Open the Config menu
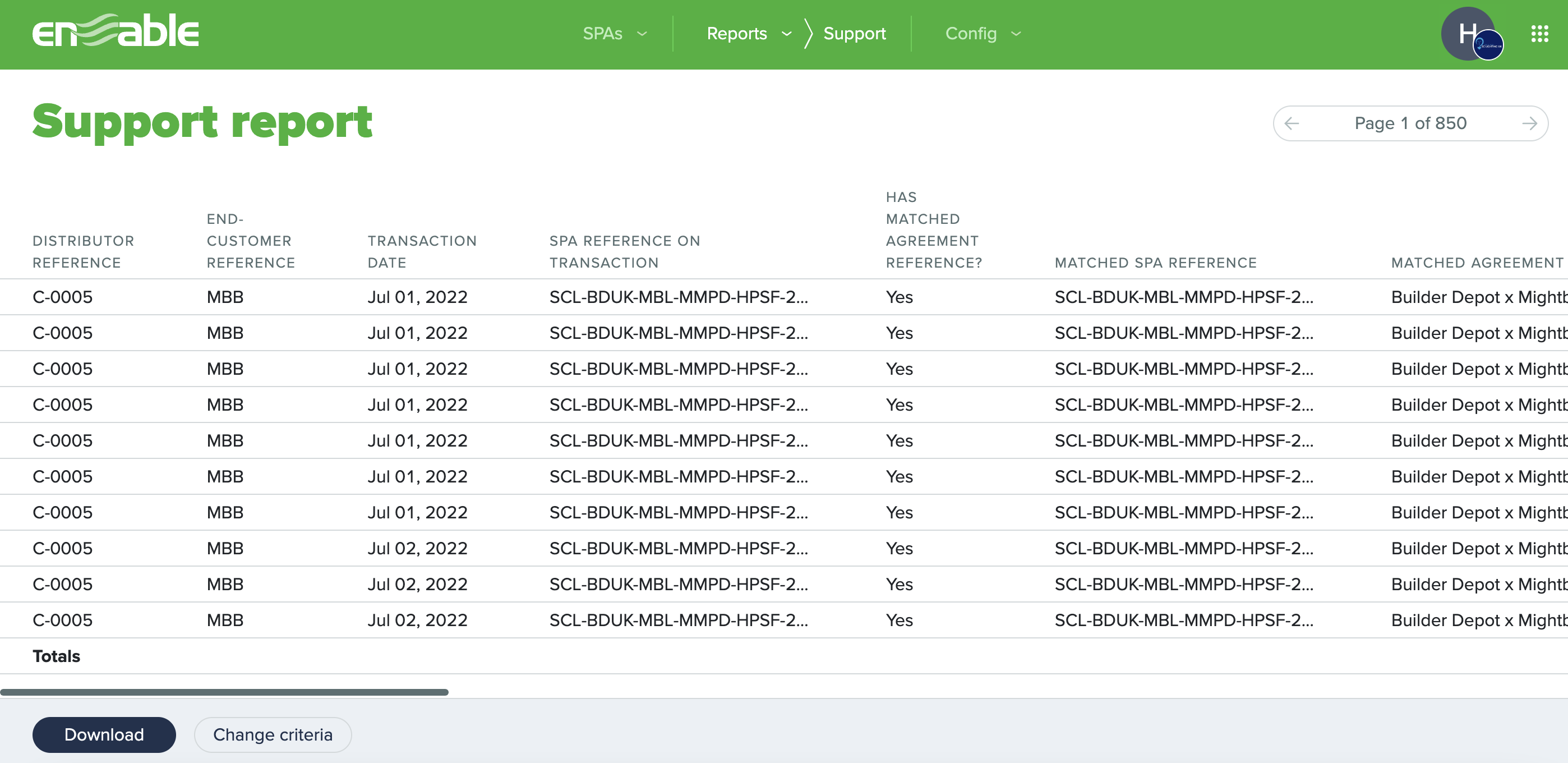The width and height of the screenshot is (1568, 763). point(970,34)
